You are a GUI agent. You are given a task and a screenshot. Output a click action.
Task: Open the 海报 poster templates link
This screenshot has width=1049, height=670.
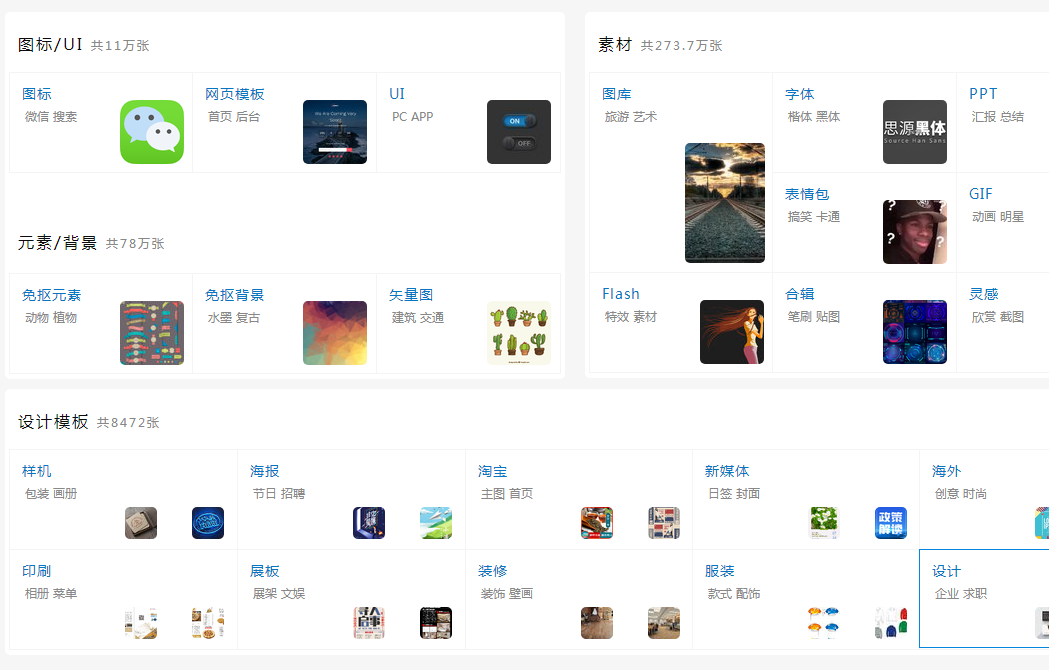[x=265, y=471]
